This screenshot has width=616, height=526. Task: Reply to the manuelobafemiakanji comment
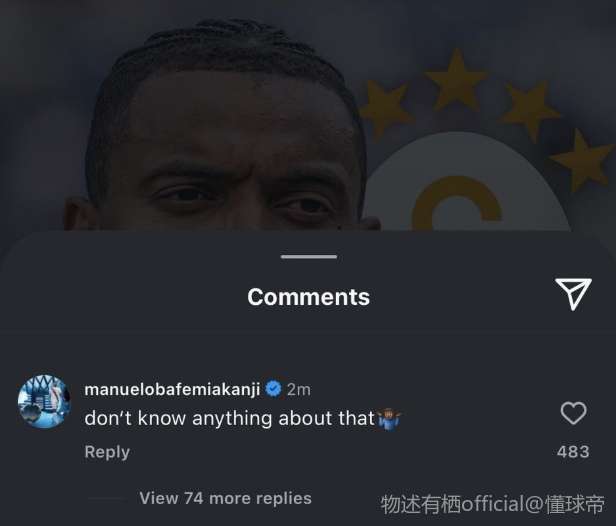point(107,452)
